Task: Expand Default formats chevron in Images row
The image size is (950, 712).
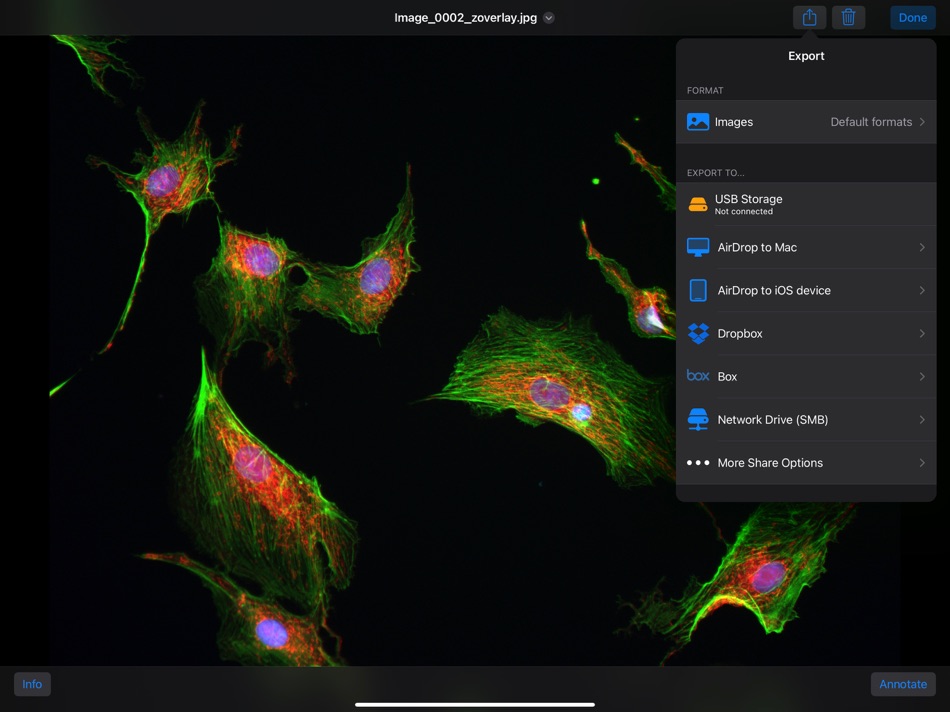Action: [922, 122]
